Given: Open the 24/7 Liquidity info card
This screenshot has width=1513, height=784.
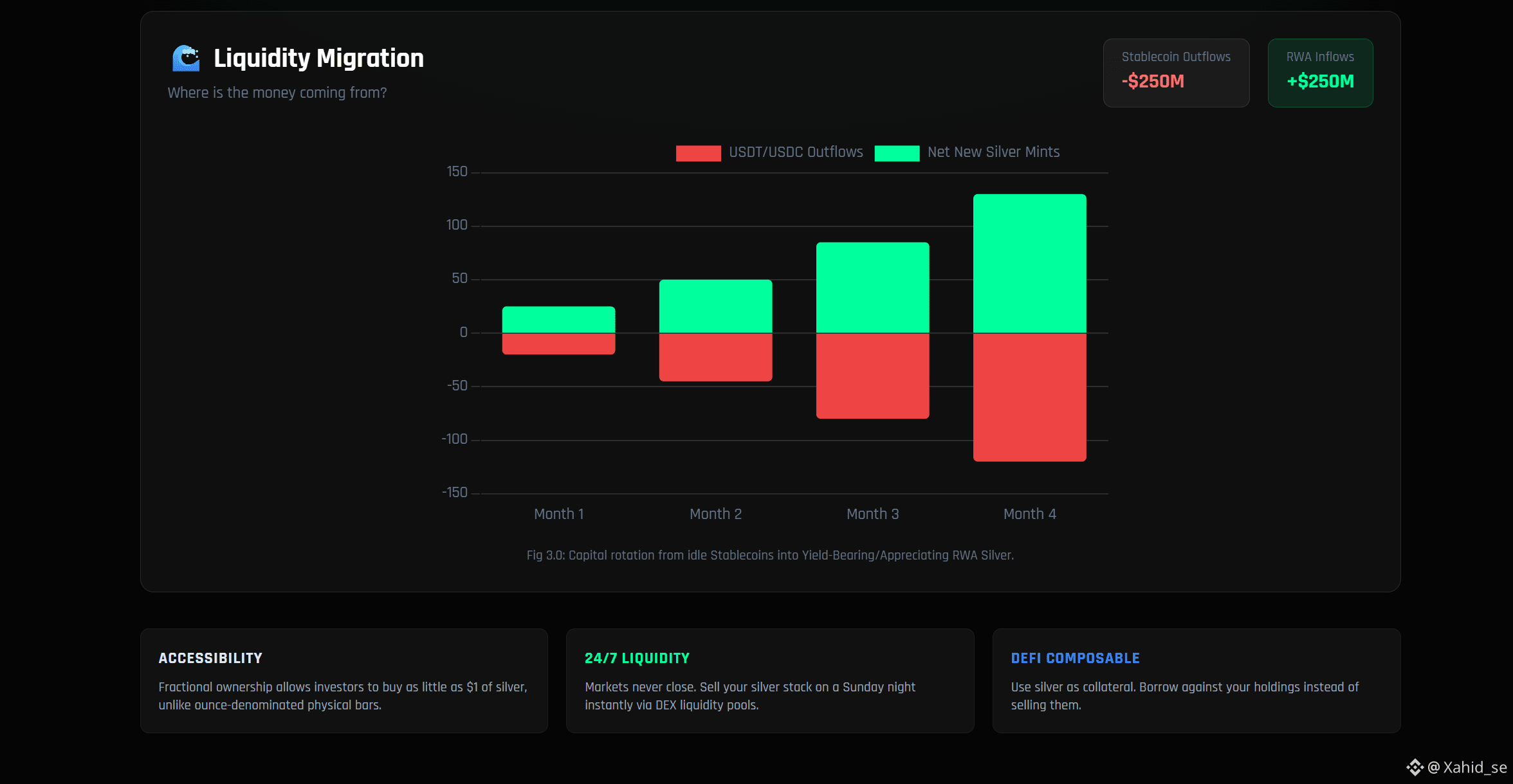Looking at the screenshot, I should [x=769, y=680].
